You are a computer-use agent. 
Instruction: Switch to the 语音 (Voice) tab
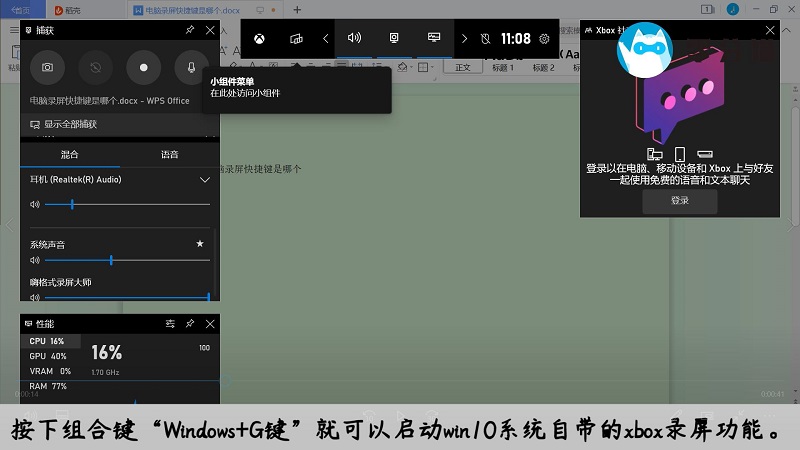pos(169,155)
